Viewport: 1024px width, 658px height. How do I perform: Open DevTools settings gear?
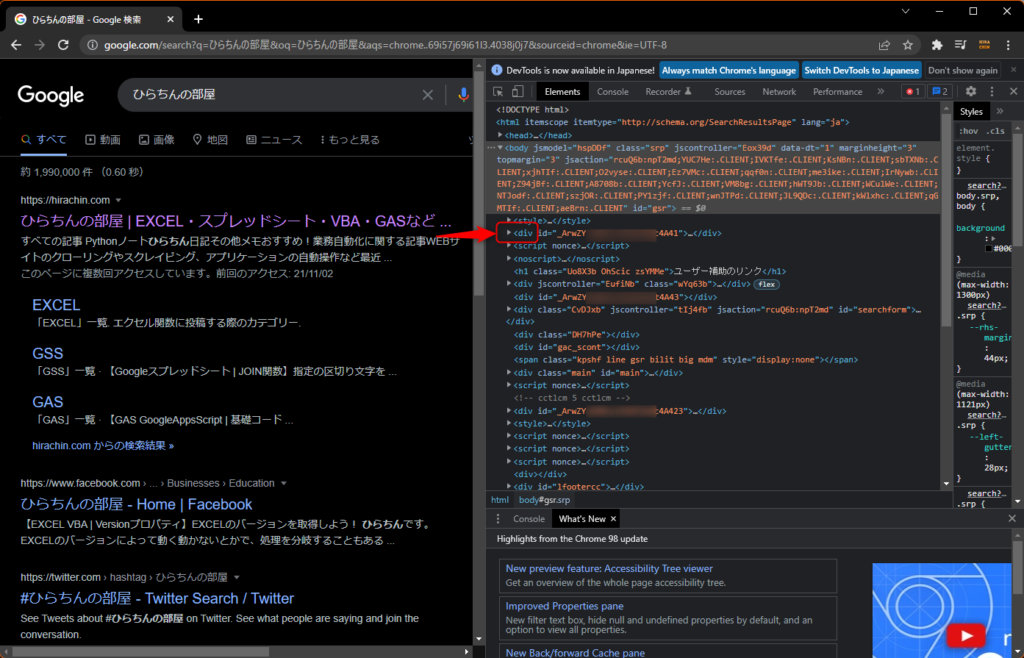(969, 91)
